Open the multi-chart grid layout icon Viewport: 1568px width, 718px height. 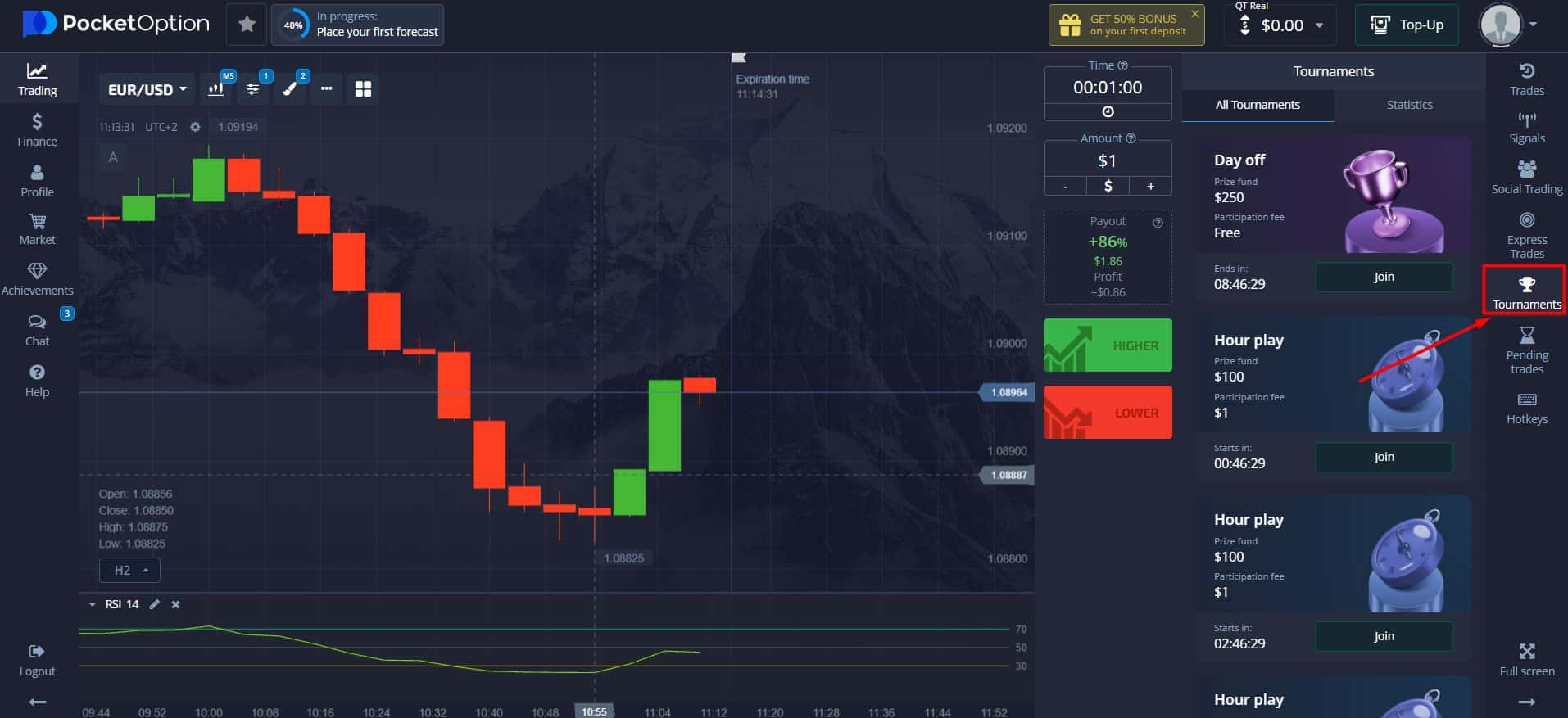(x=363, y=89)
